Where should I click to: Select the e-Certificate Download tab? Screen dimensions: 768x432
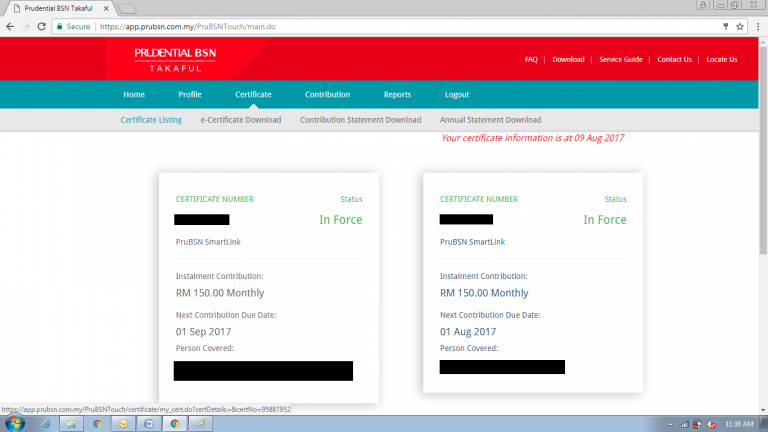pyautogui.click(x=241, y=120)
